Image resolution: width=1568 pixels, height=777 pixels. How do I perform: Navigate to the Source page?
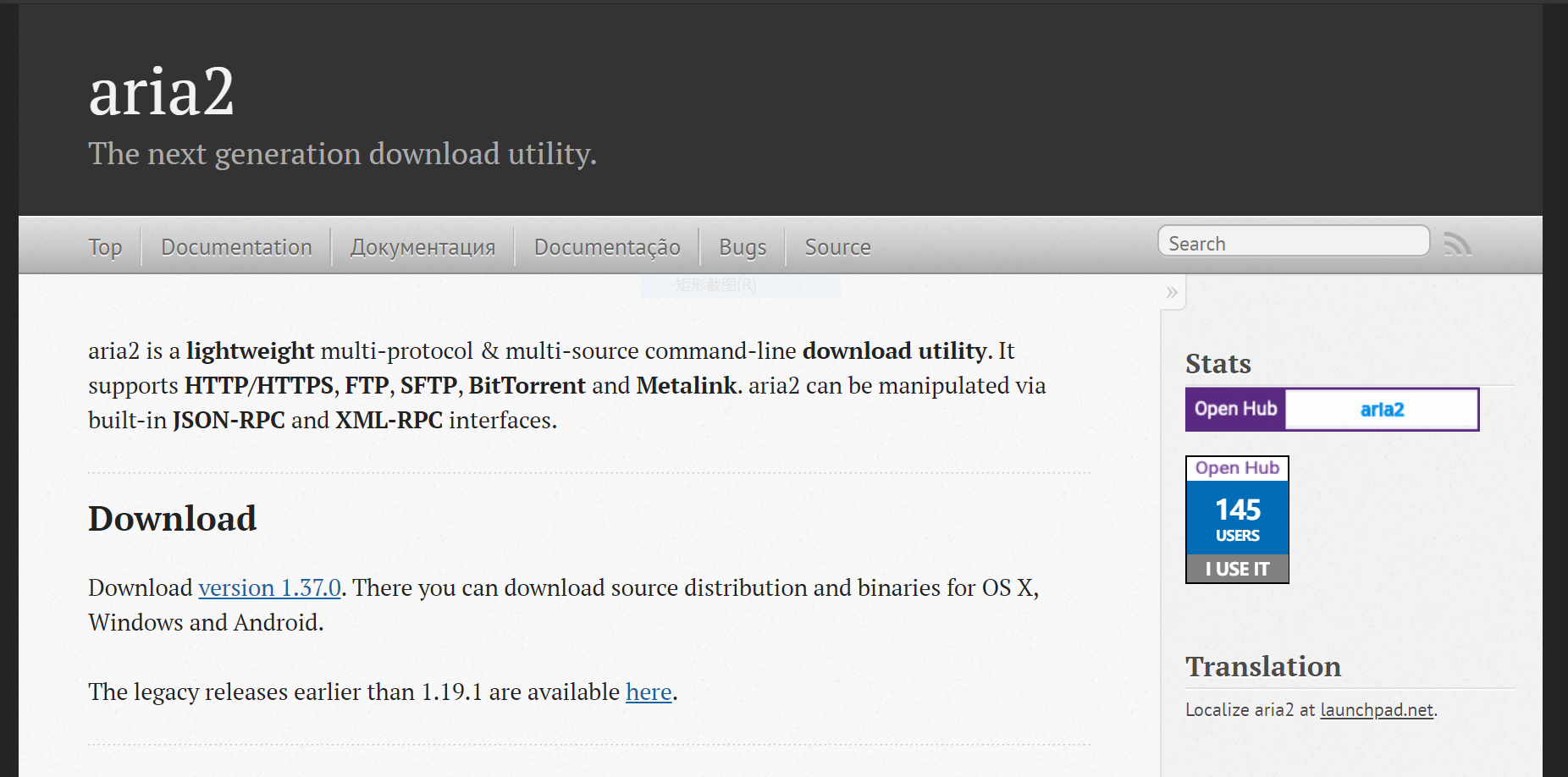pos(837,247)
